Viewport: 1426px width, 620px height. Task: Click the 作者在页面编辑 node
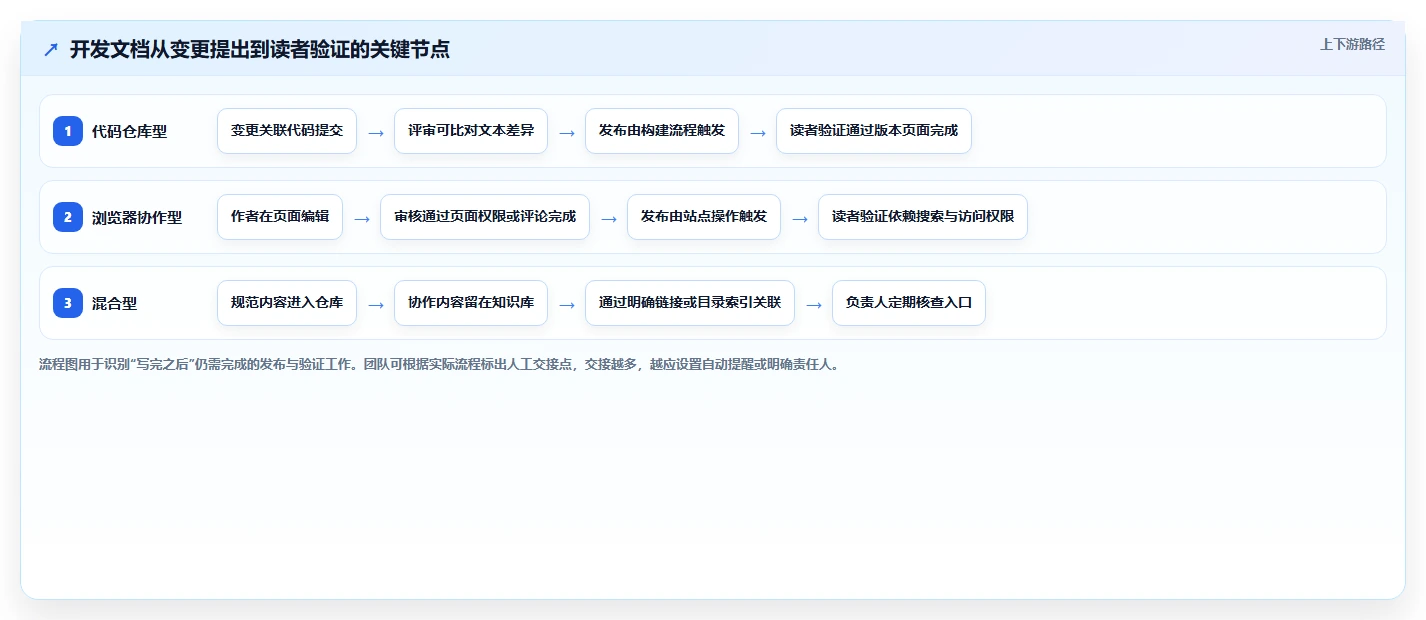point(280,217)
